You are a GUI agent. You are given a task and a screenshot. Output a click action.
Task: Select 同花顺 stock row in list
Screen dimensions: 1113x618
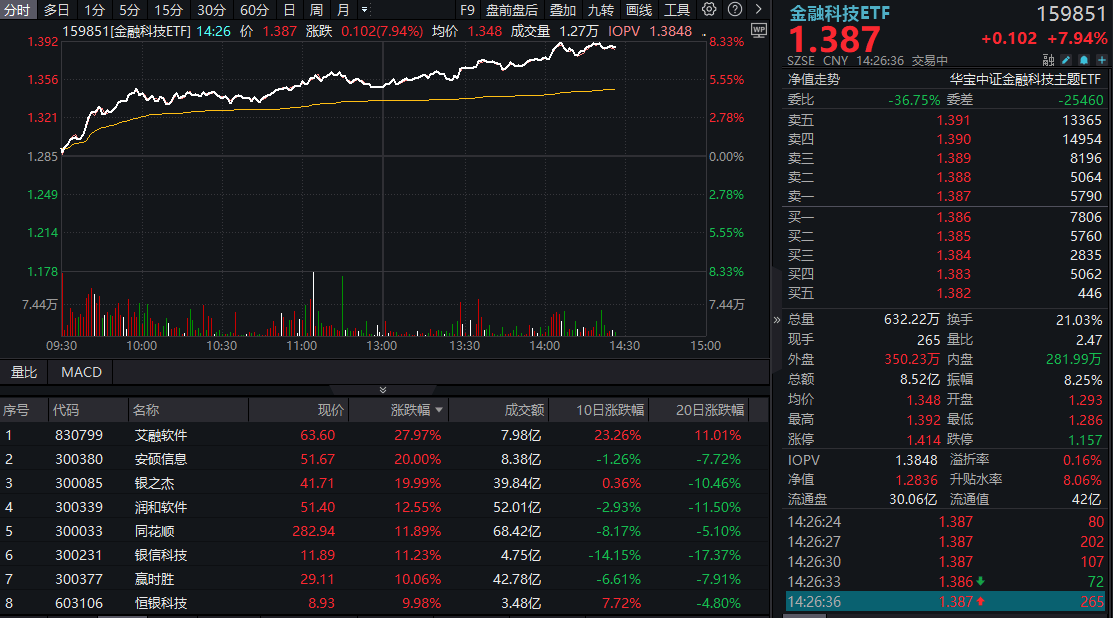(160, 531)
